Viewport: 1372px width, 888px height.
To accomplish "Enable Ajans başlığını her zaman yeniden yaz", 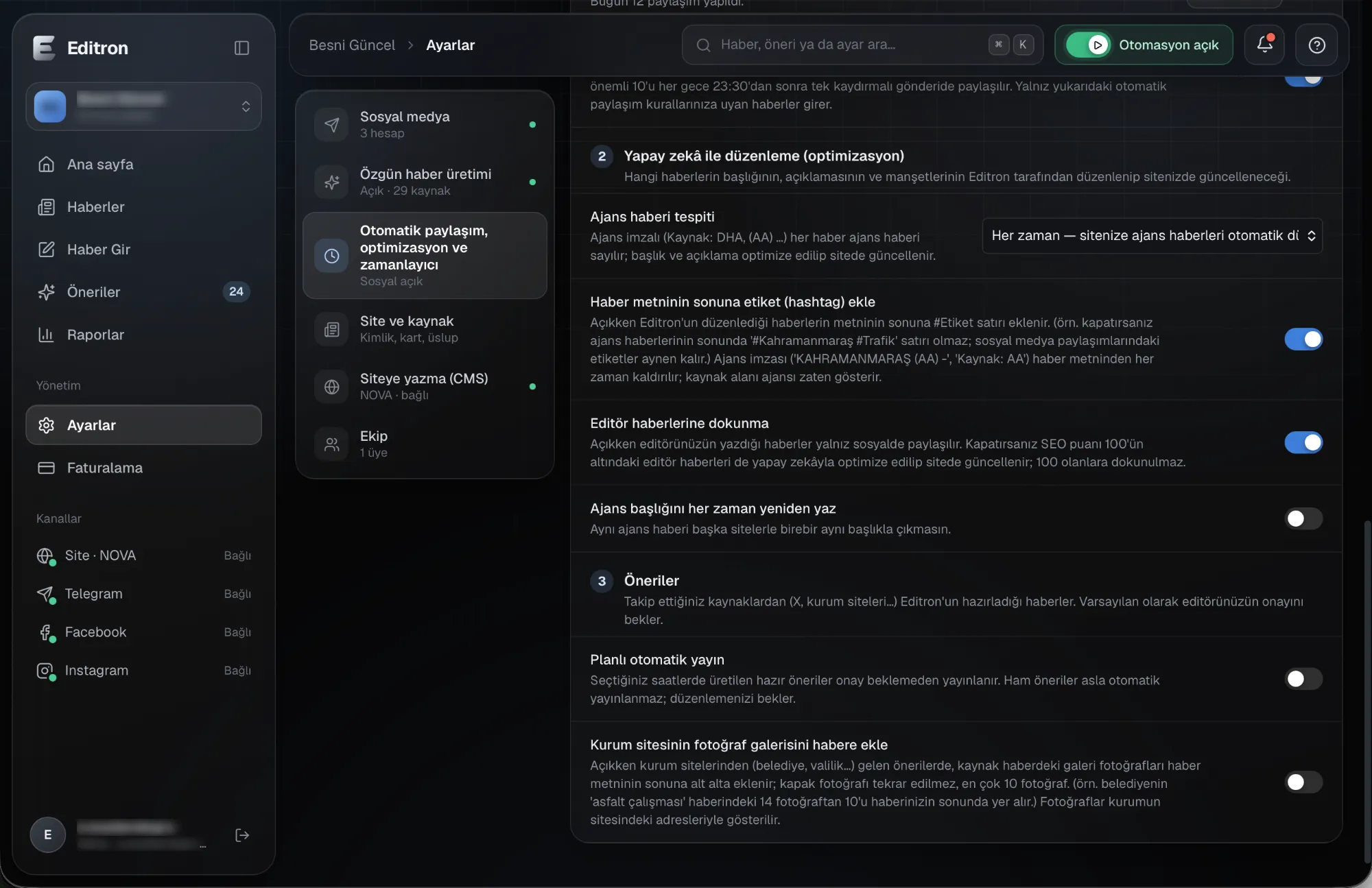I will [1303, 518].
